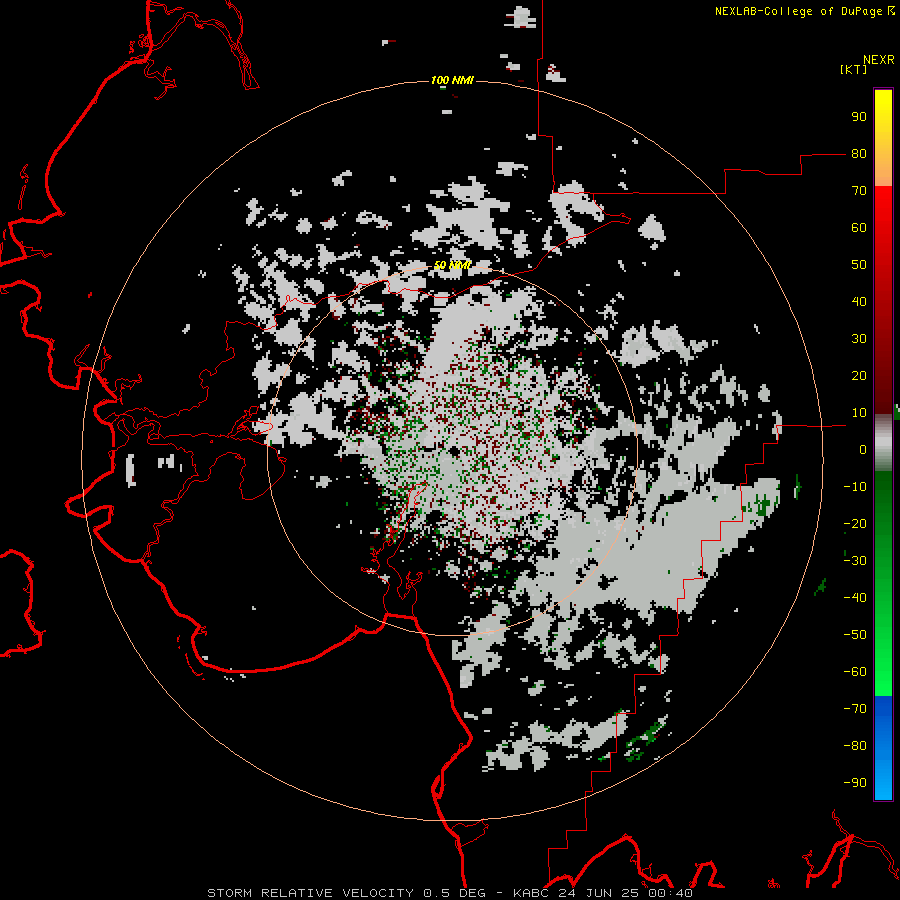
Task: Click the -30 value on velocity scale
Action: tap(855, 561)
